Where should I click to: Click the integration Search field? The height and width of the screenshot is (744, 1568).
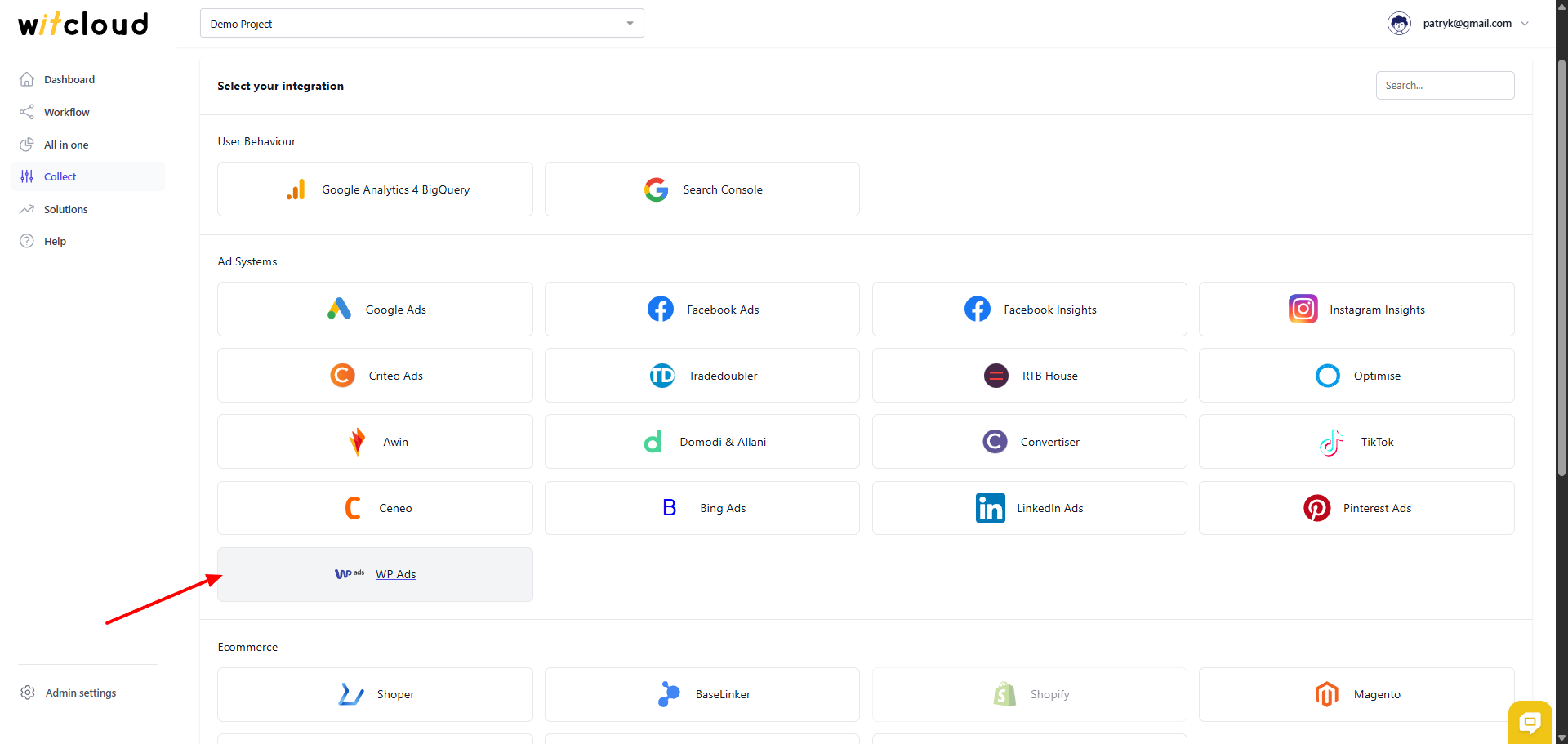1445,85
